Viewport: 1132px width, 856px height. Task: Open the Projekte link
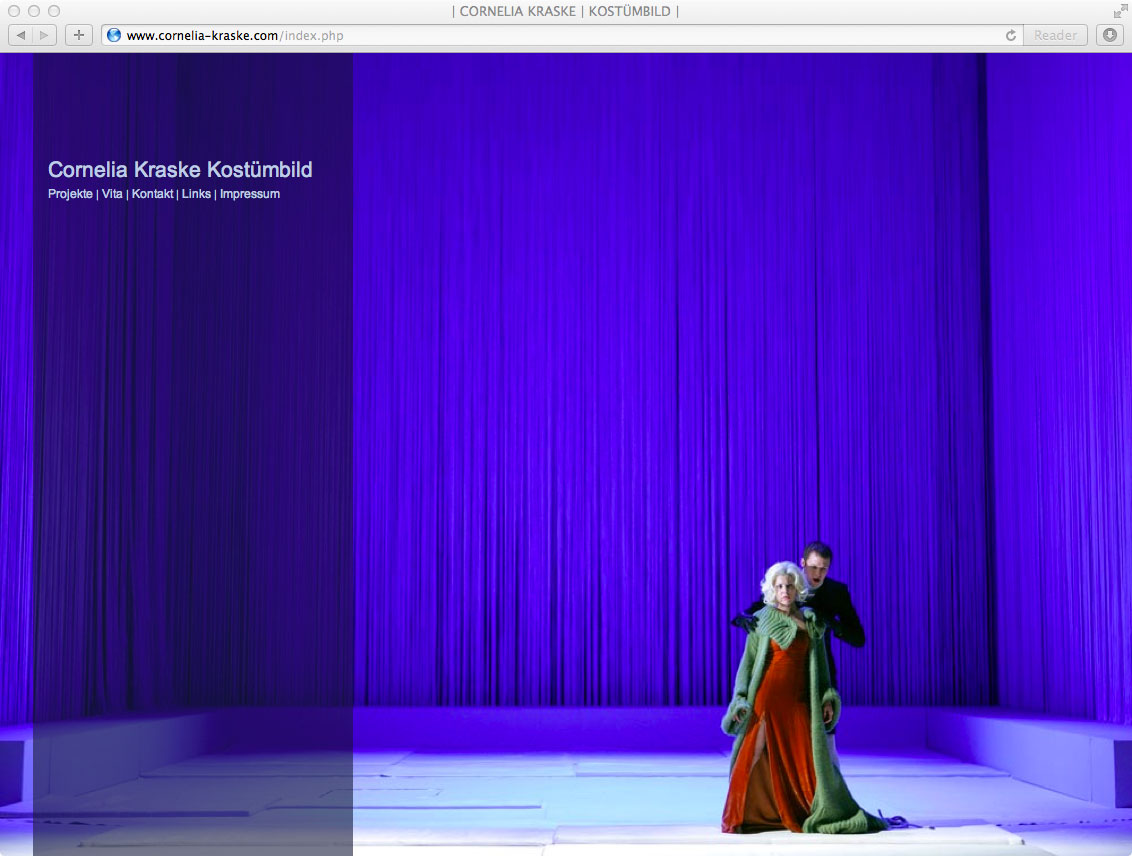point(70,193)
